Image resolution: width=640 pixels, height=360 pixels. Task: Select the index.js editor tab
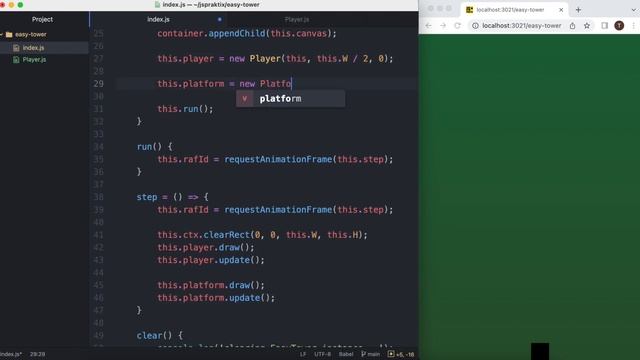158,19
